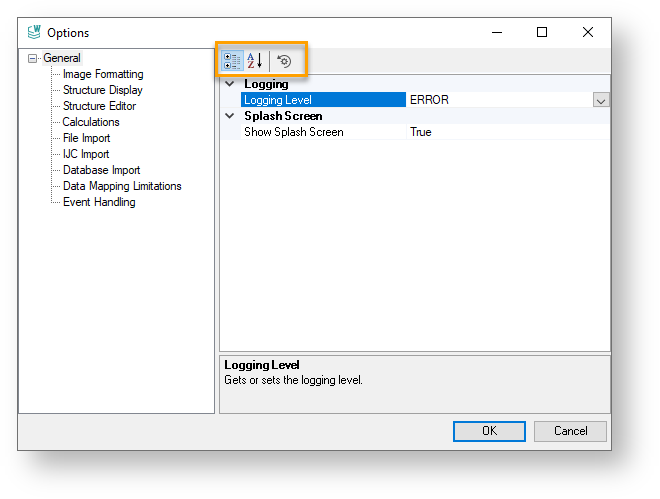This screenshot has width=660, height=499.
Task: Select the Structure Editor item
Action: 99,106
